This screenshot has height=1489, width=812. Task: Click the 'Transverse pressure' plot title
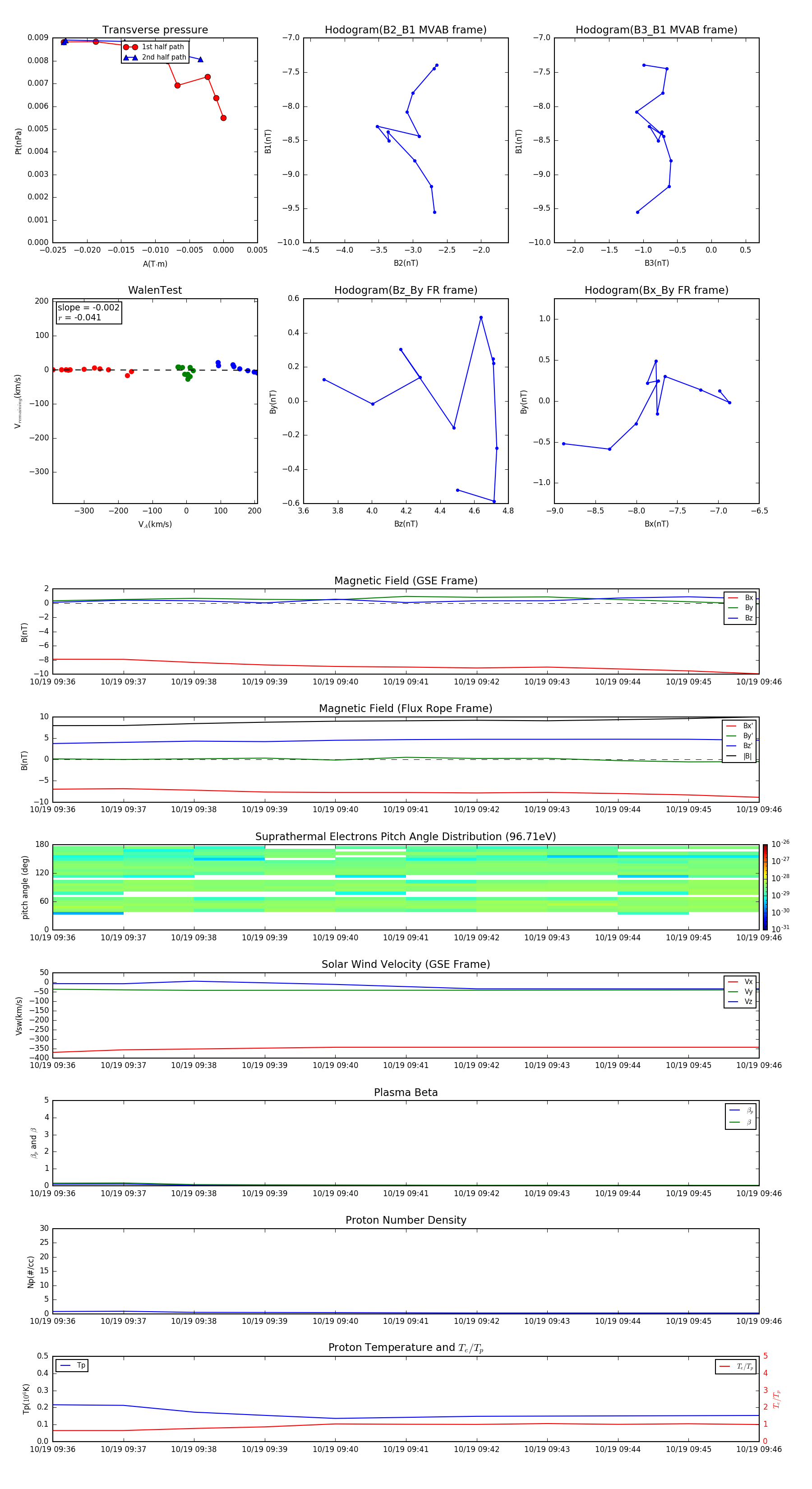155,30
